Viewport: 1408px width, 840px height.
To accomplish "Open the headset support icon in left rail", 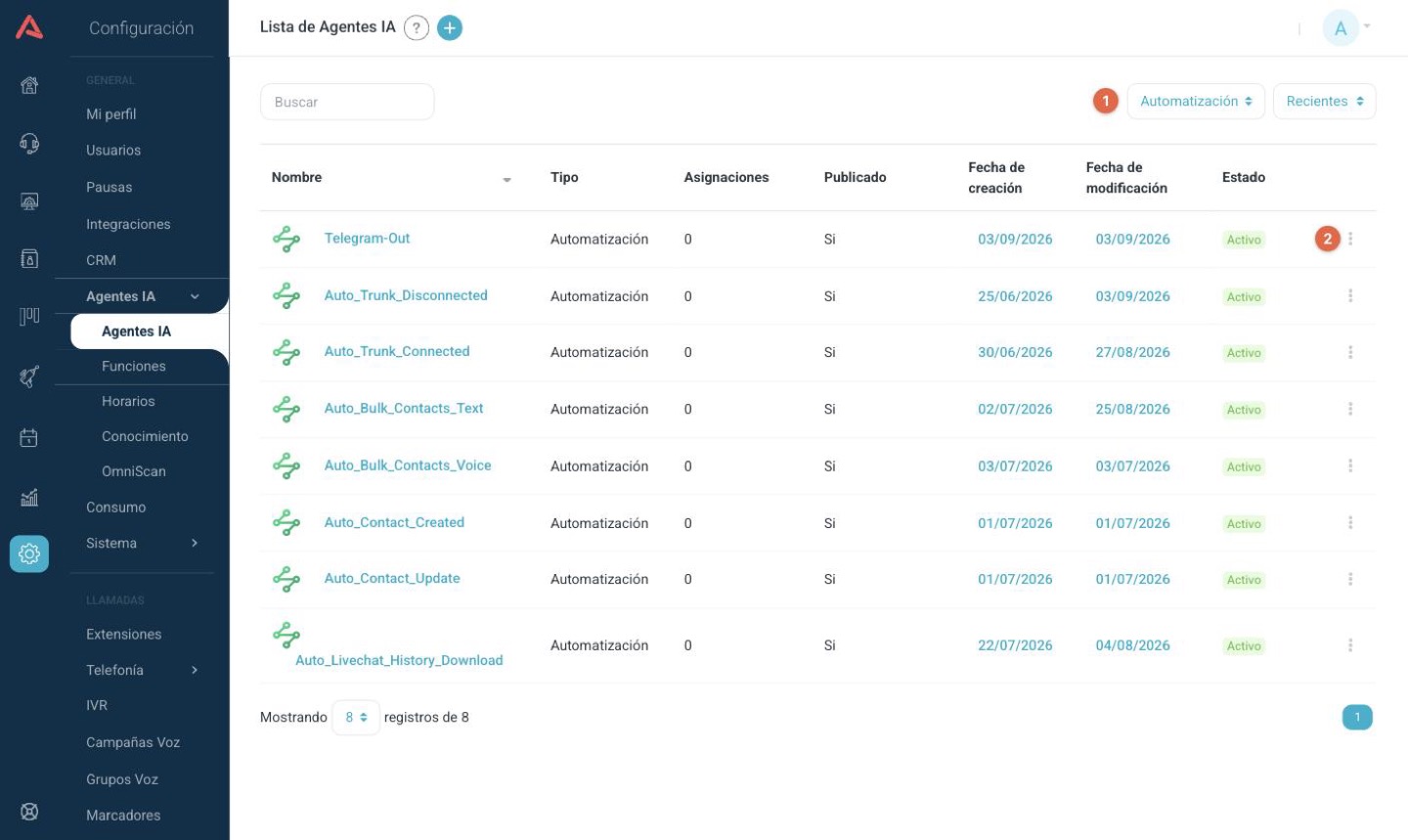I will point(29,144).
